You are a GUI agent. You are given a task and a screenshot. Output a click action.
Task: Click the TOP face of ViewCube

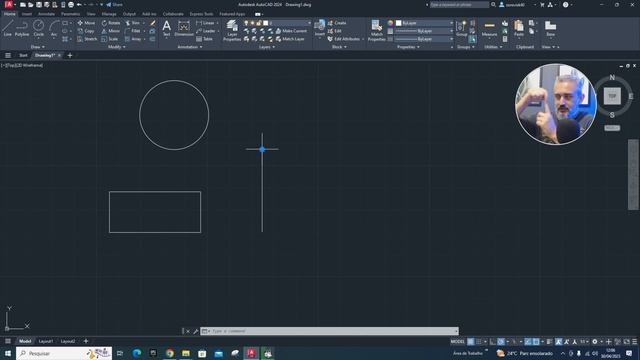[x=612, y=96]
